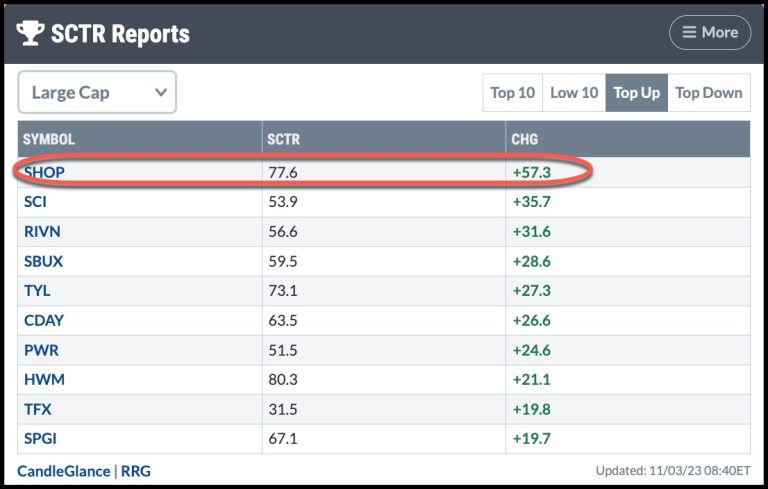
Task: Open the SCI symbol link
Action: click(35, 202)
